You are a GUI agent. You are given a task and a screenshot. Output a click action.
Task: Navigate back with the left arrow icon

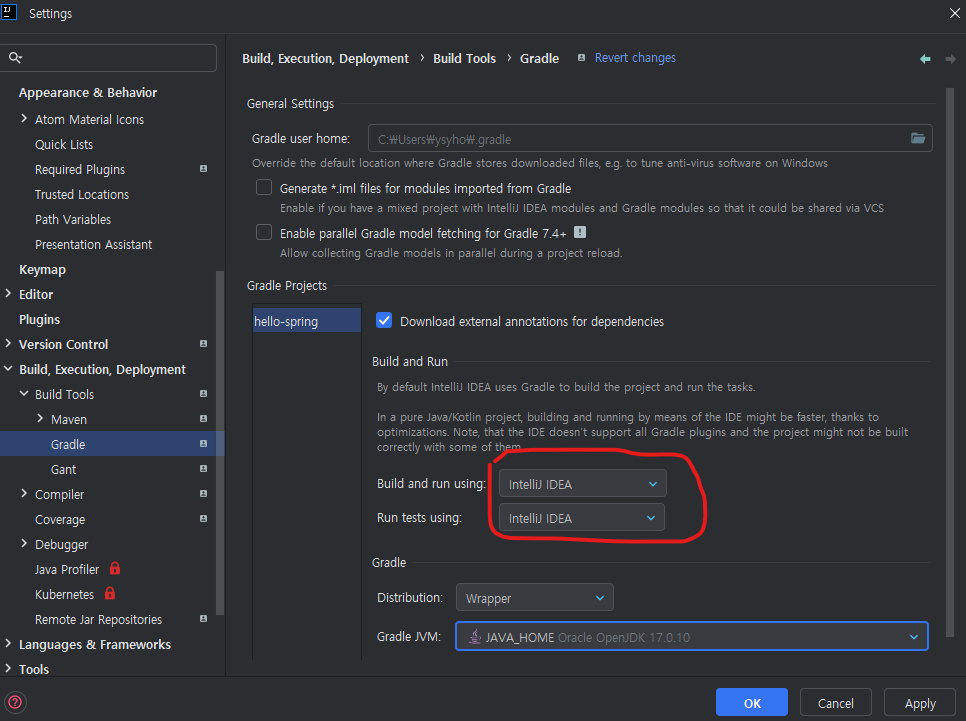pos(925,59)
